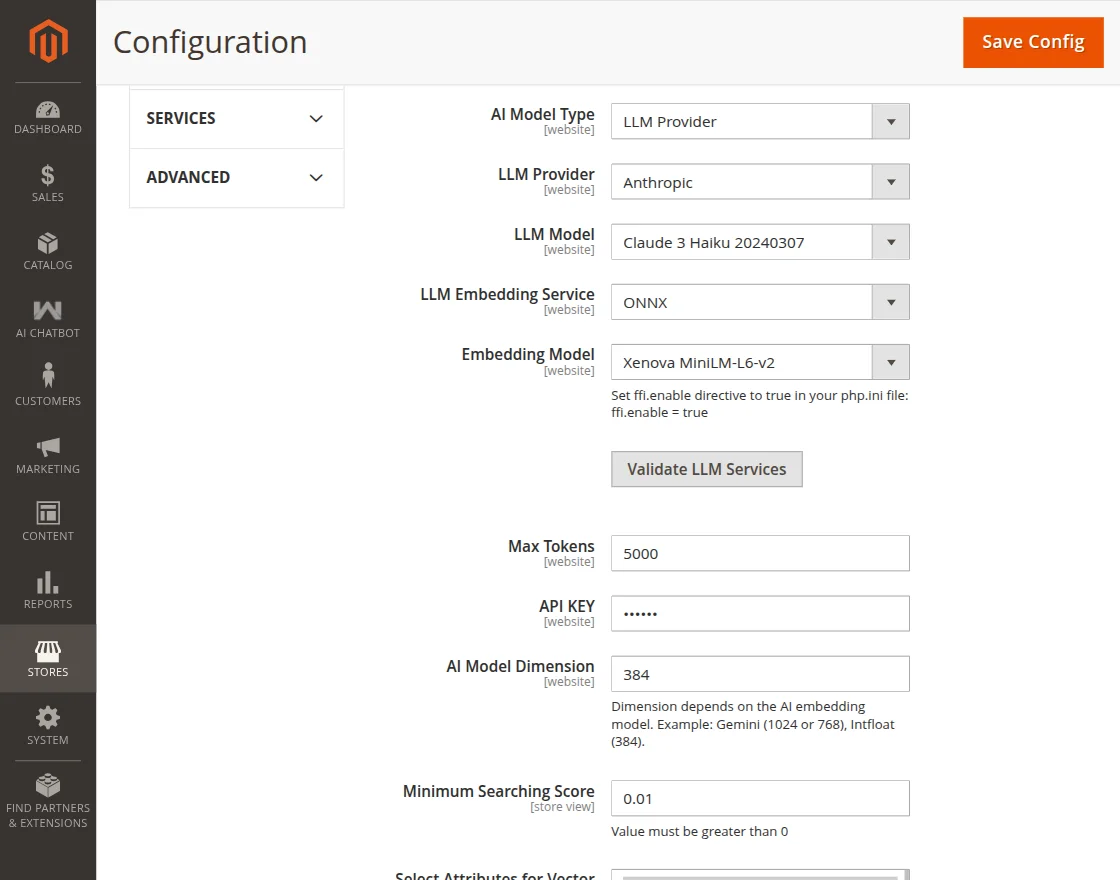
Task: Click the Save Config button
Action: [1033, 42]
